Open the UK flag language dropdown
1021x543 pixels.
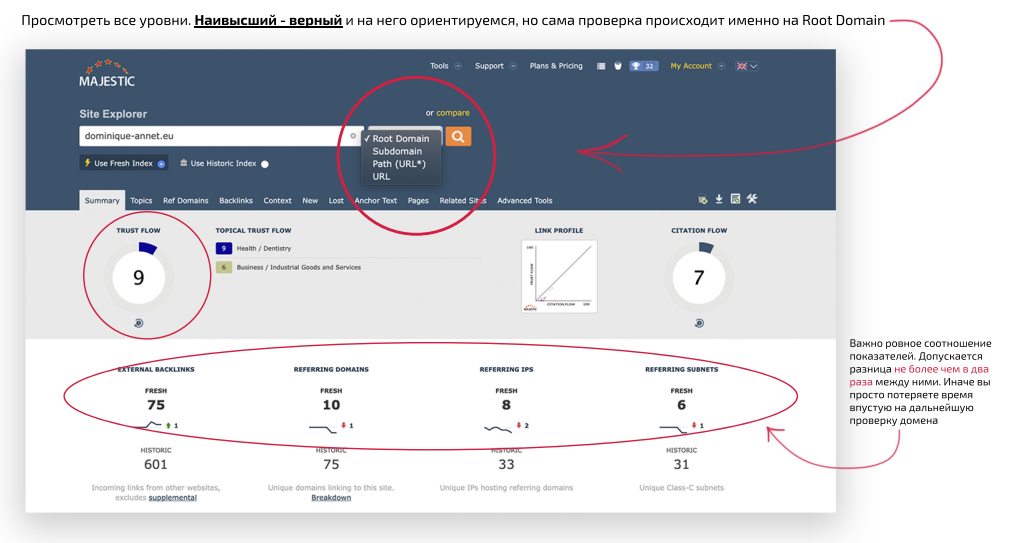pyautogui.click(x=746, y=66)
